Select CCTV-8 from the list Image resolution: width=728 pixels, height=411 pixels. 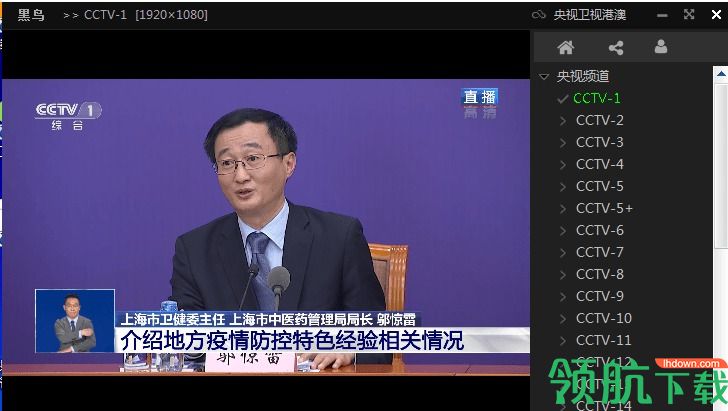click(x=599, y=274)
